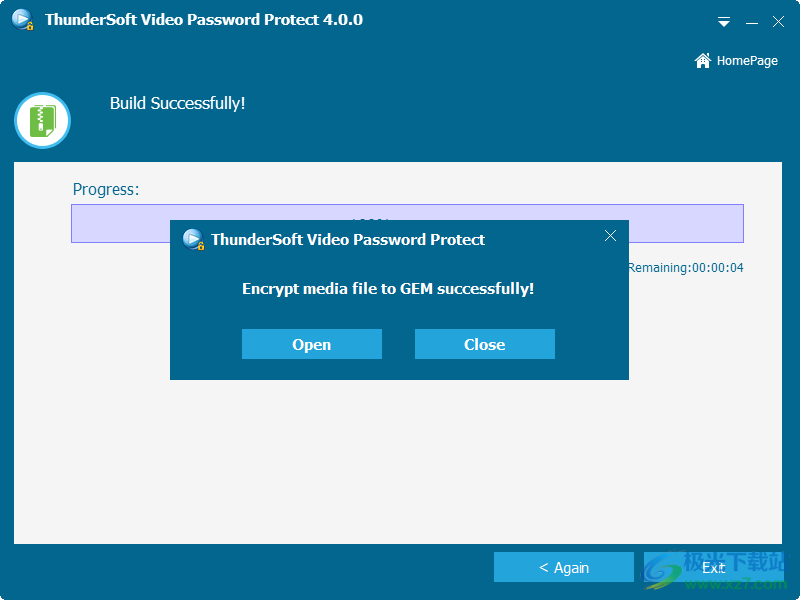
Task: Click the green zip file icon
Action: click(42, 121)
